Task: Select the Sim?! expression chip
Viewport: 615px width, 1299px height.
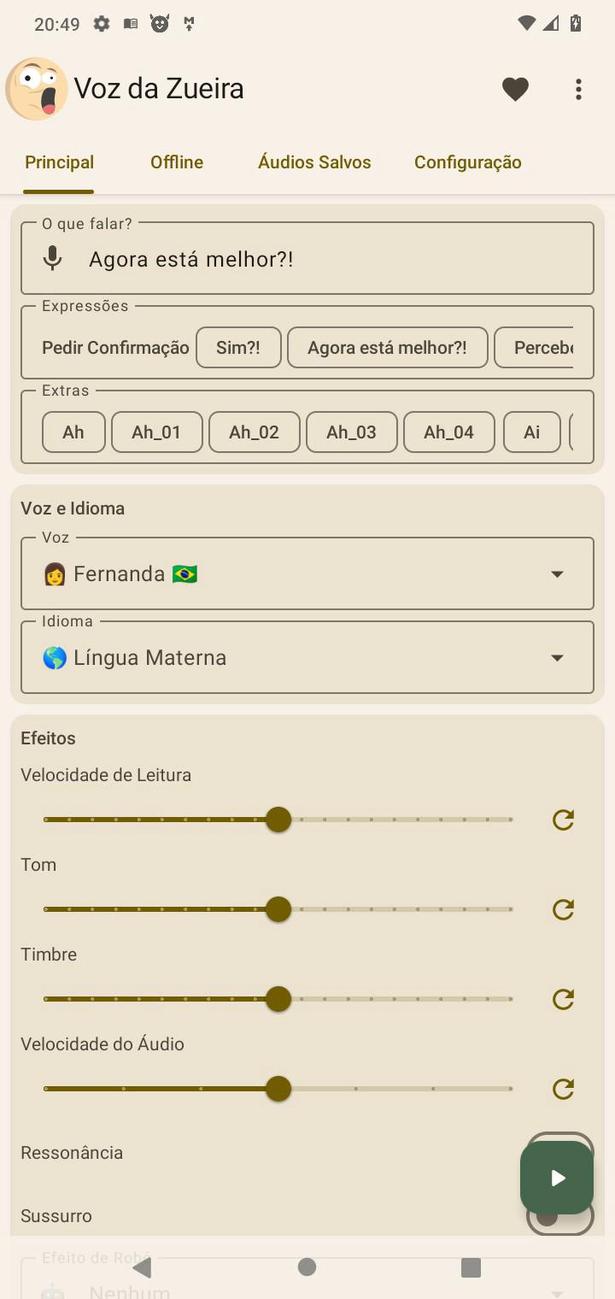Action: 238,347
